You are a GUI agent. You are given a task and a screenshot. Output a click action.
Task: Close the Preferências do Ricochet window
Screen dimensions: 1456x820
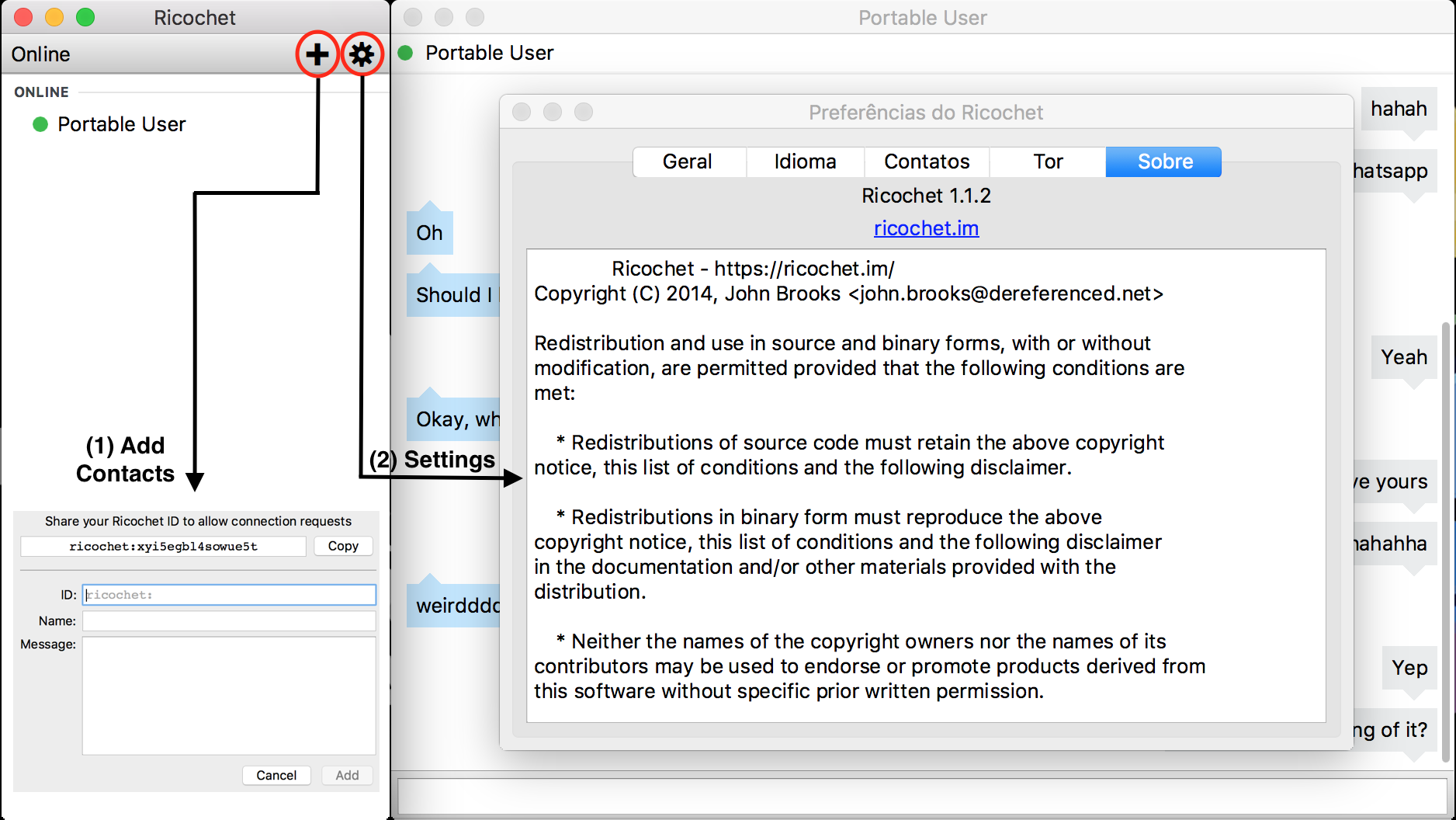pyautogui.click(x=522, y=112)
